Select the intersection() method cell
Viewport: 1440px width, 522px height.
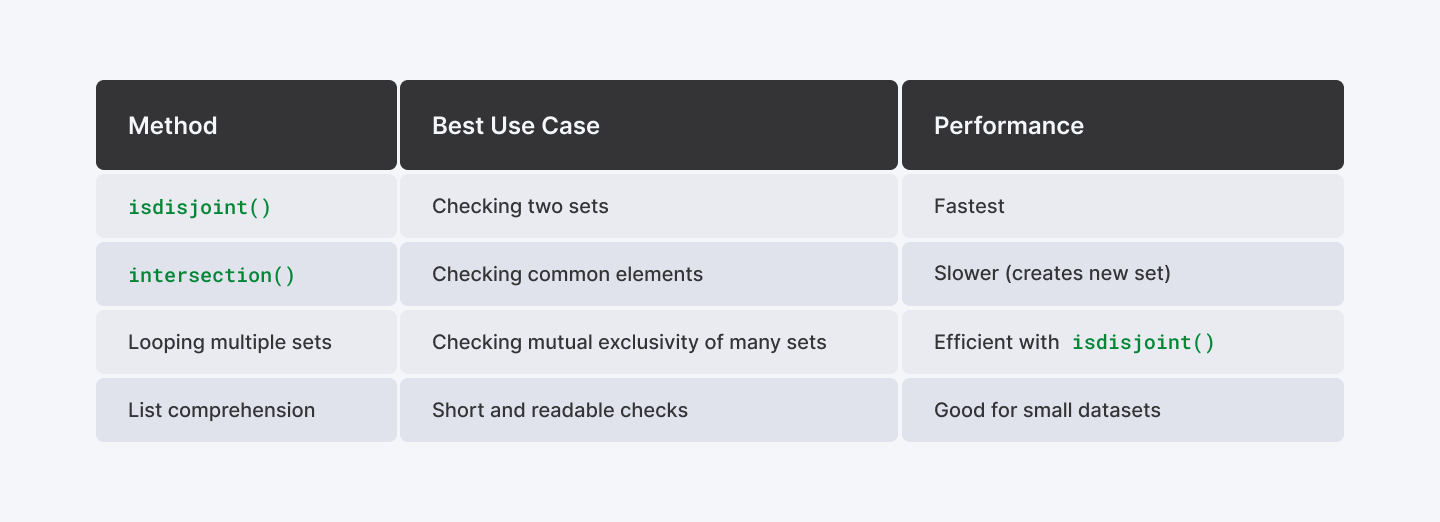click(246, 274)
